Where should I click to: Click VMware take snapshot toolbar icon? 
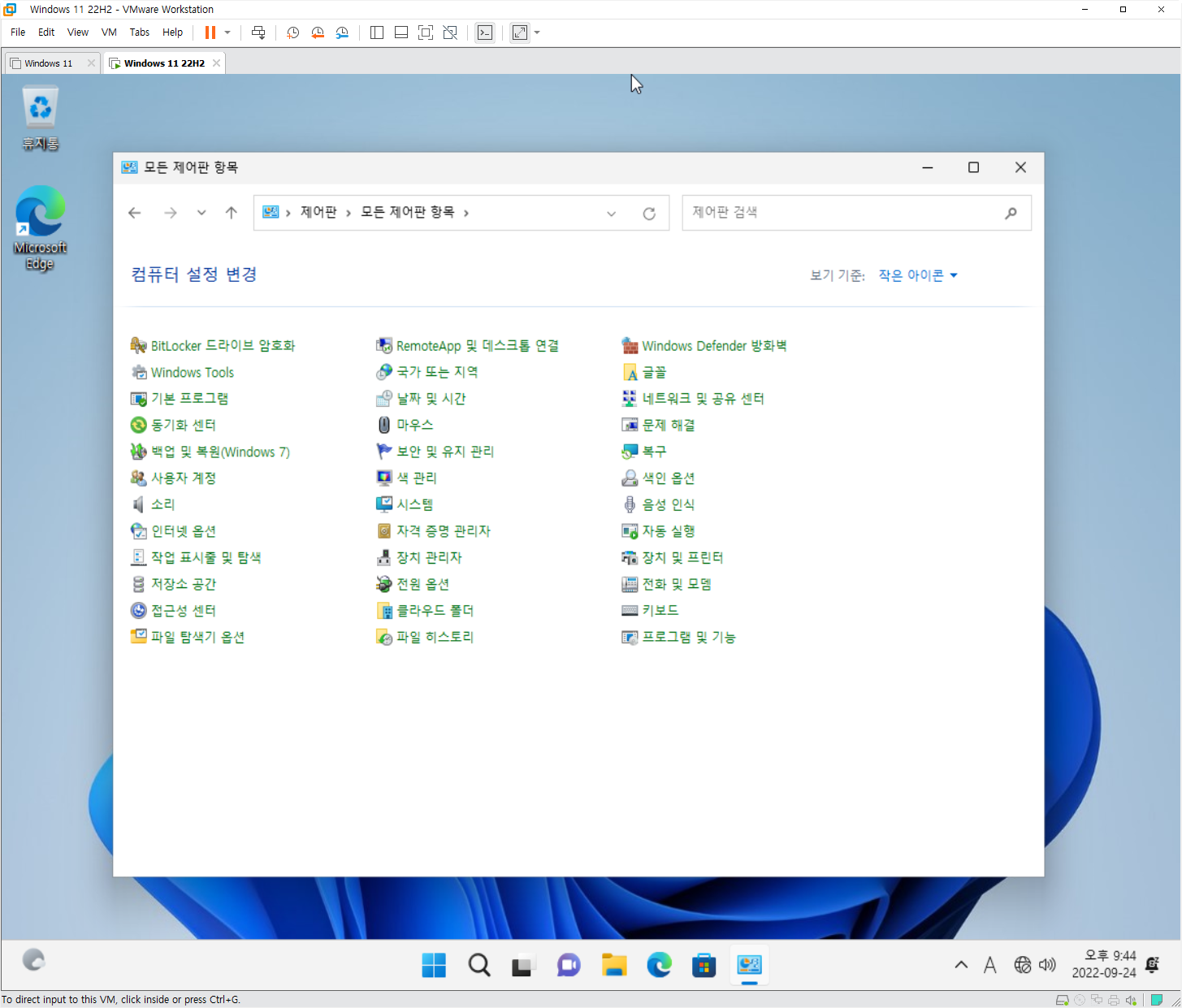293,32
